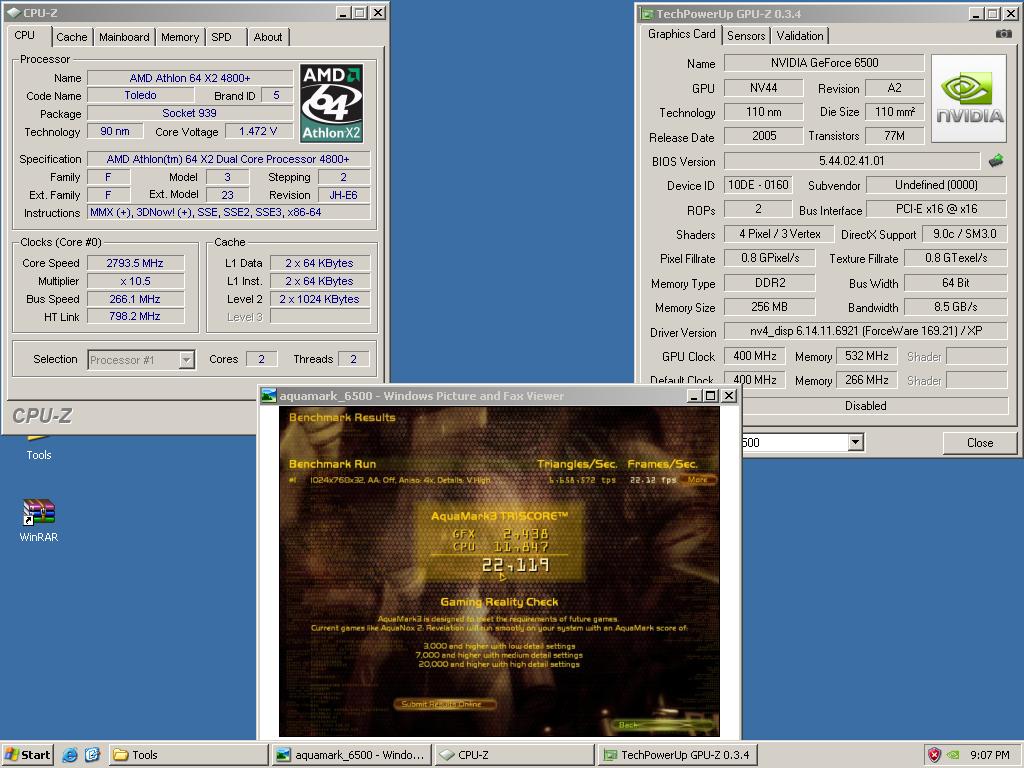Viewport: 1024px width, 768px height.
Task: Click Submit Results Online in AquaMark image
Action: coord(445,704)
